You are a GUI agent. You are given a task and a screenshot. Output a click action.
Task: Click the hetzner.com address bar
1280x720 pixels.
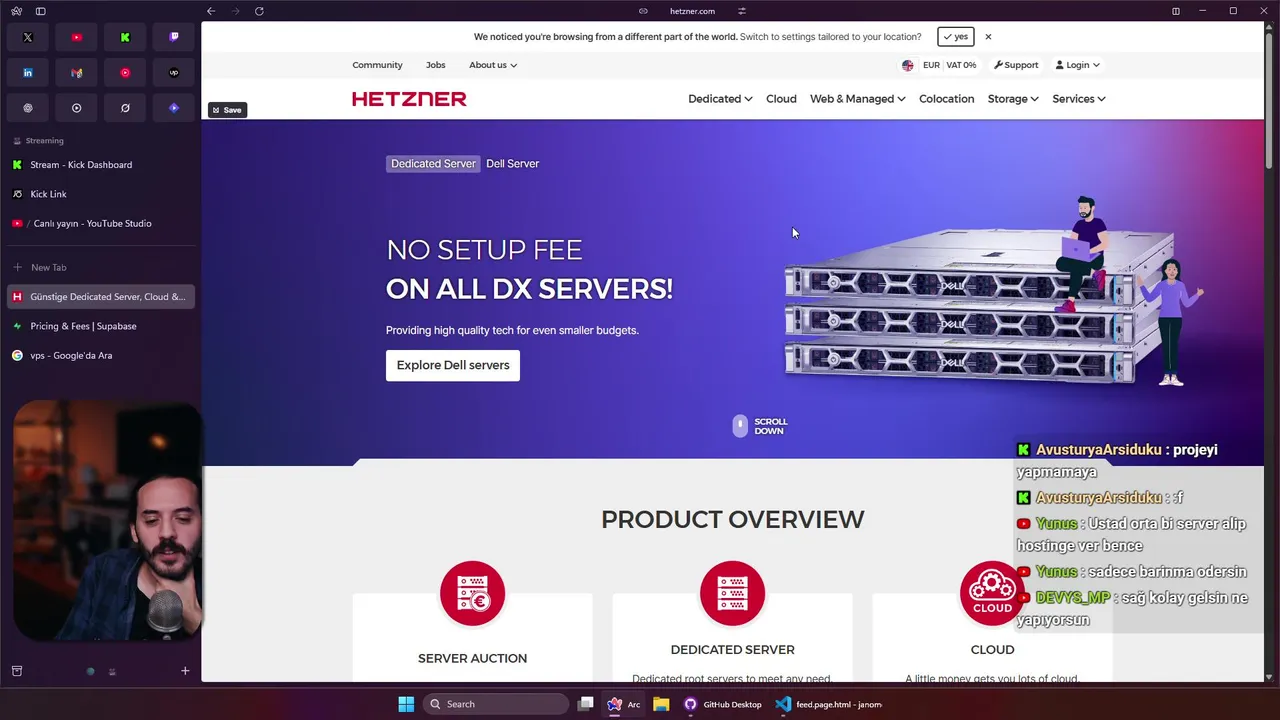click(692, 11)
